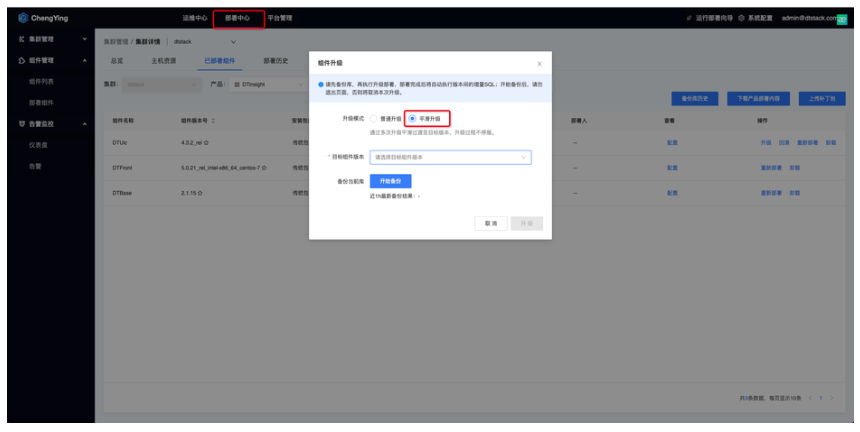Screen dimensions: 860x432
Task: Click 卸载 link in DTFront row
Action: pos(795,168)
